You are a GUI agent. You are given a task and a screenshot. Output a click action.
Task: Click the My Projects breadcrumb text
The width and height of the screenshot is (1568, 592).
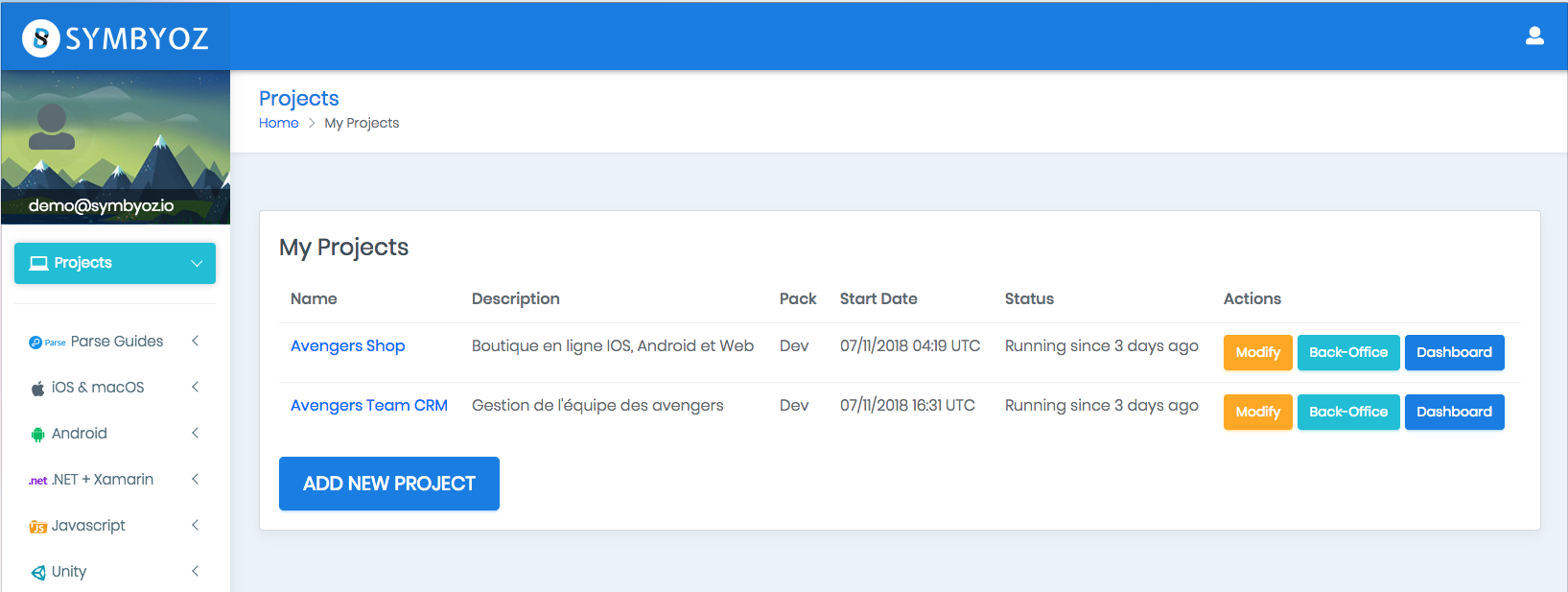click(362, 123)
